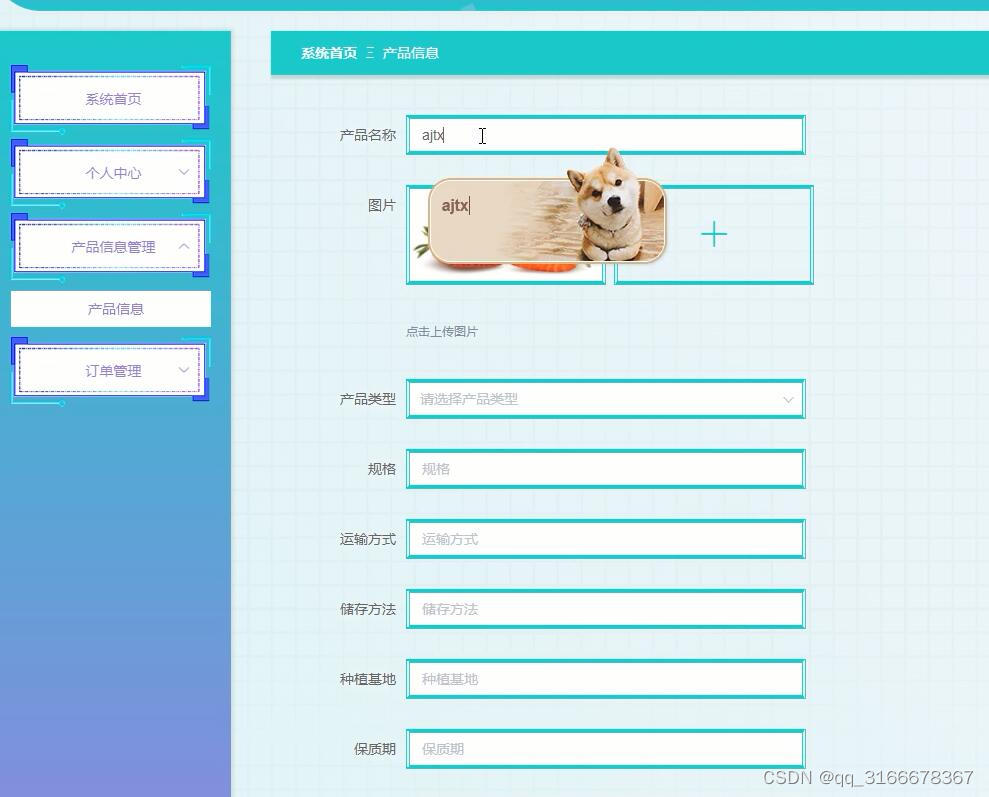Click the 产品信息 breadcrumb tab

(411, 53)
